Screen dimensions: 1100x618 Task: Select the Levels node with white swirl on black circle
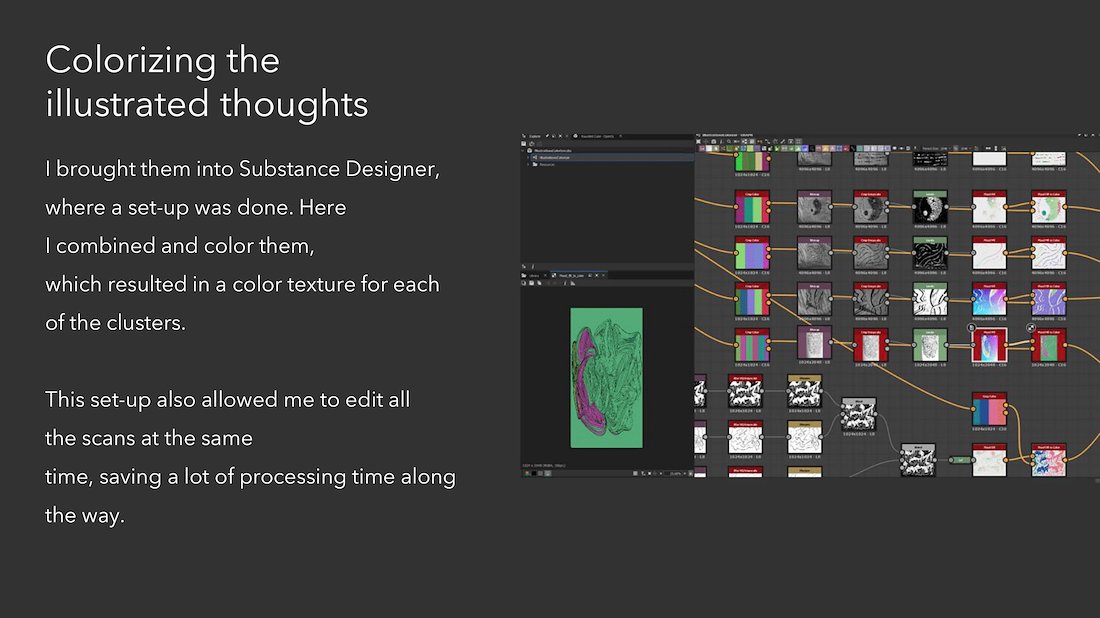click(x=930, y=208)
